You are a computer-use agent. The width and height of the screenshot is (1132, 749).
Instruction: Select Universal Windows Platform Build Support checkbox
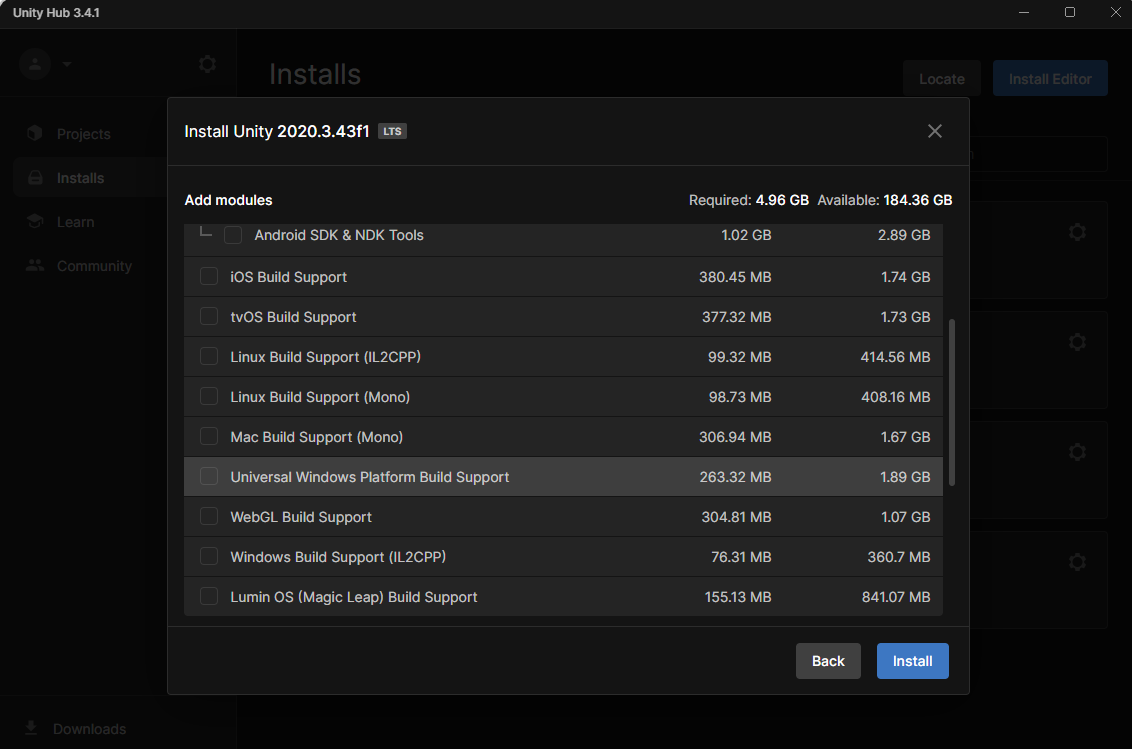tap(209, 477)
